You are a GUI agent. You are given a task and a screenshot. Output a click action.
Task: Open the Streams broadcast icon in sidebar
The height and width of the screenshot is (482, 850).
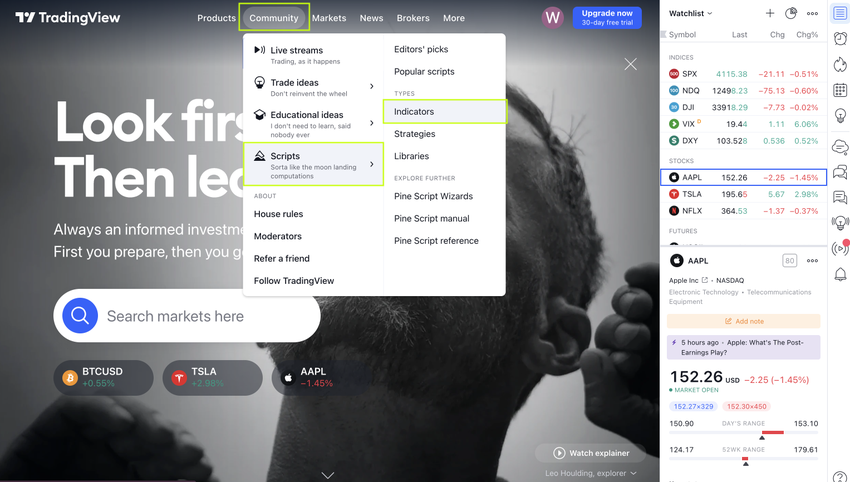(840, 248)
